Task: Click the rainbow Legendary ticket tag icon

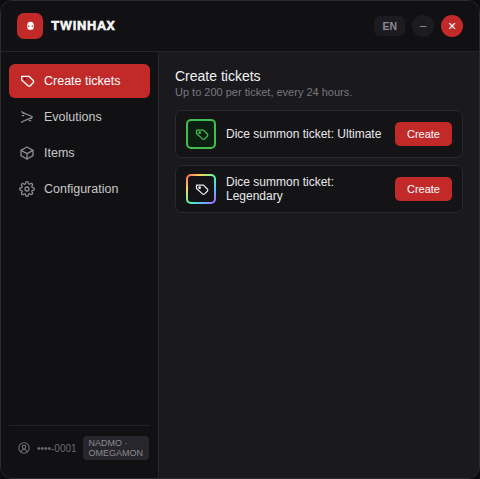Action: pos(201,189)
